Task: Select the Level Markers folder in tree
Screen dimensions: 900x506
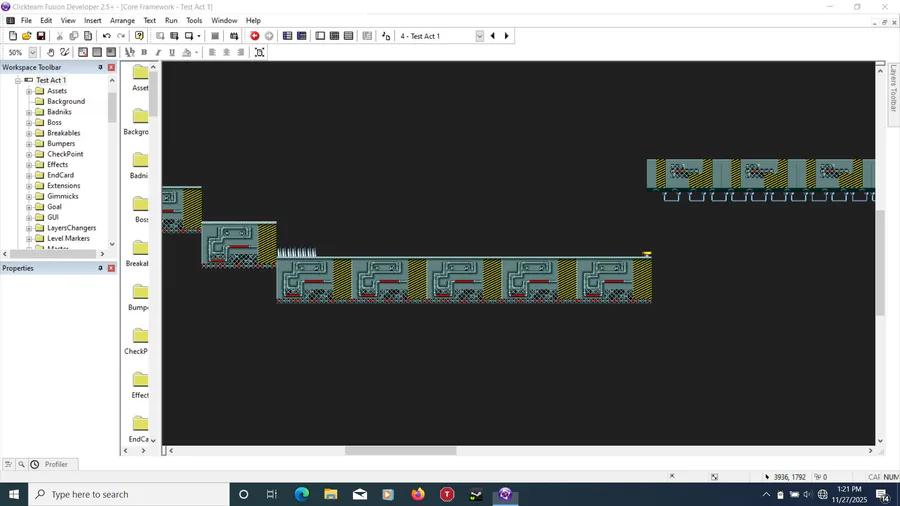Action: pyautogui.click(x=68, y=239)
